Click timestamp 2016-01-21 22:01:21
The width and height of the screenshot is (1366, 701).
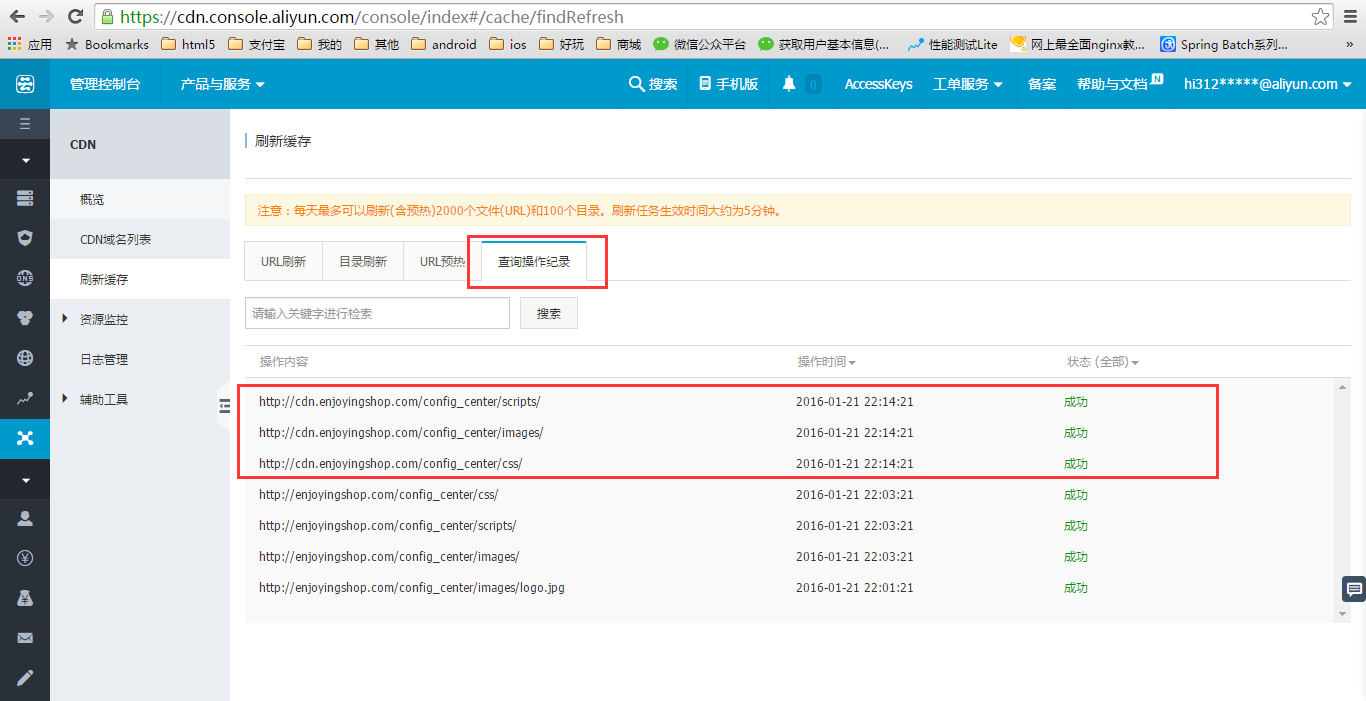(x=854, y=588)
